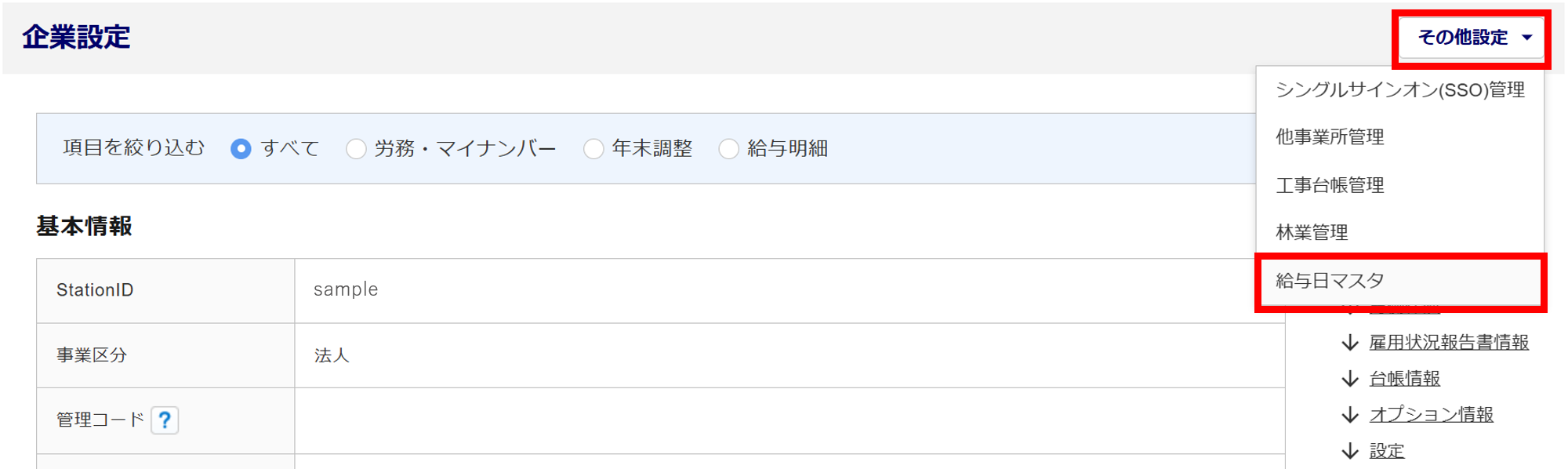Viewport: 1568px width, 469px height.
Task: Click the question mark help icon beside 管理コード
Action: pos(165,420)
